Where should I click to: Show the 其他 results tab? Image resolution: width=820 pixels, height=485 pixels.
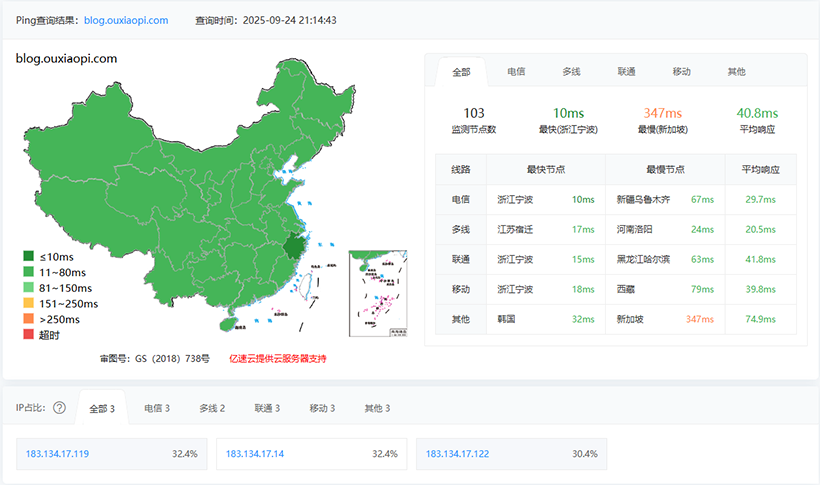point(736,72)
